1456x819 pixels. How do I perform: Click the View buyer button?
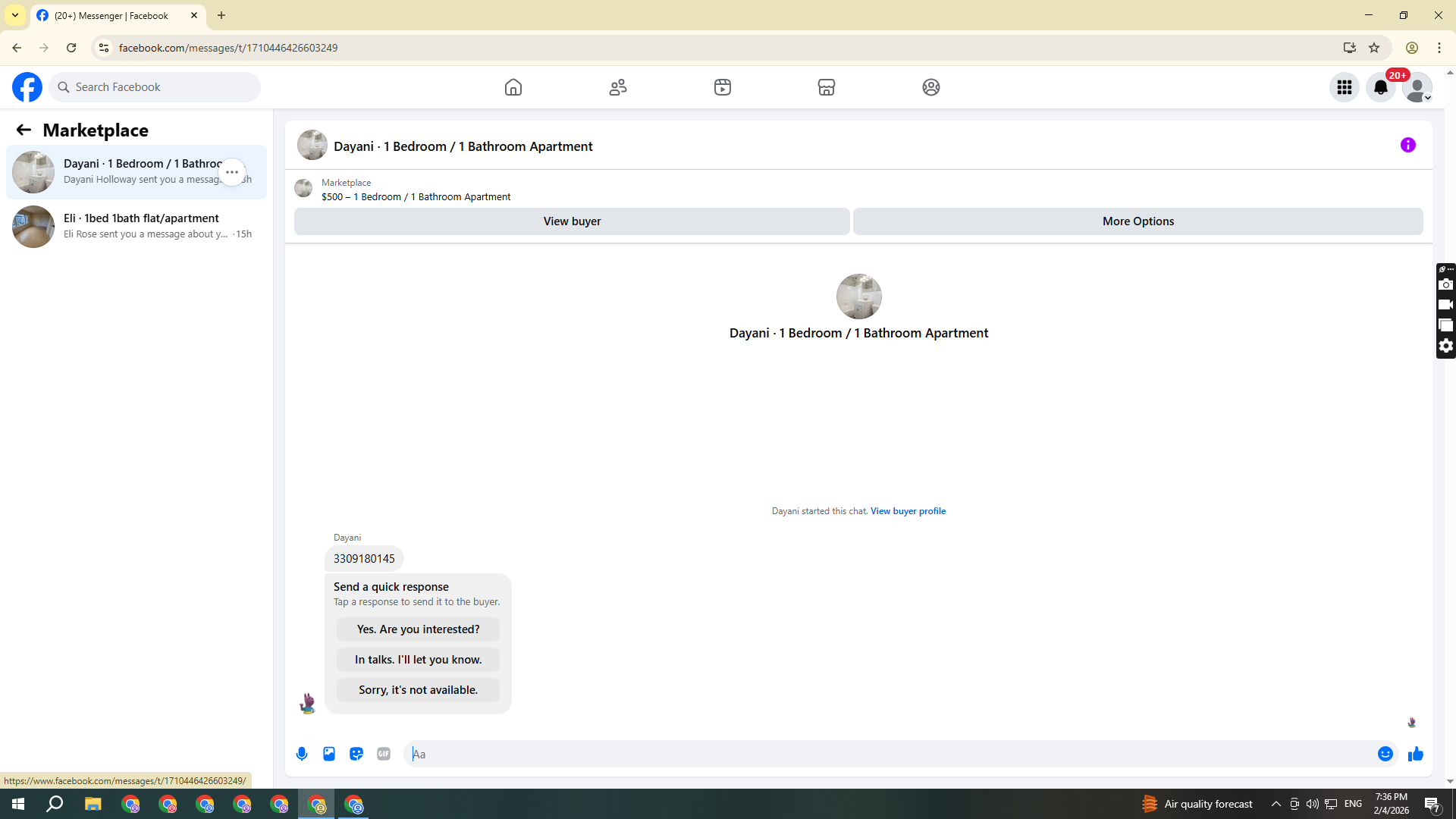point(572,221)
